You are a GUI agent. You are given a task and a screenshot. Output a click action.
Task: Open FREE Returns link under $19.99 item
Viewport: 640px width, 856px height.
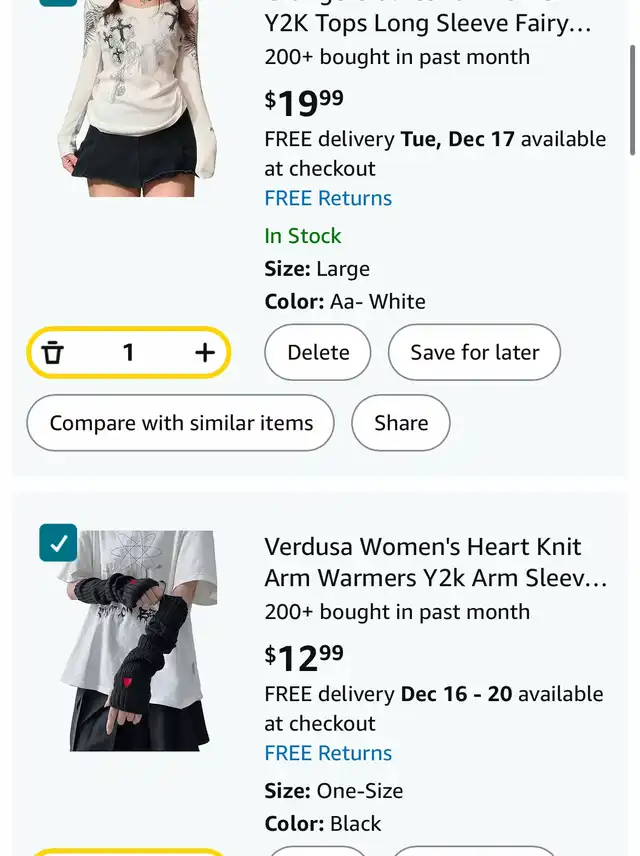[x=328, y=198]
